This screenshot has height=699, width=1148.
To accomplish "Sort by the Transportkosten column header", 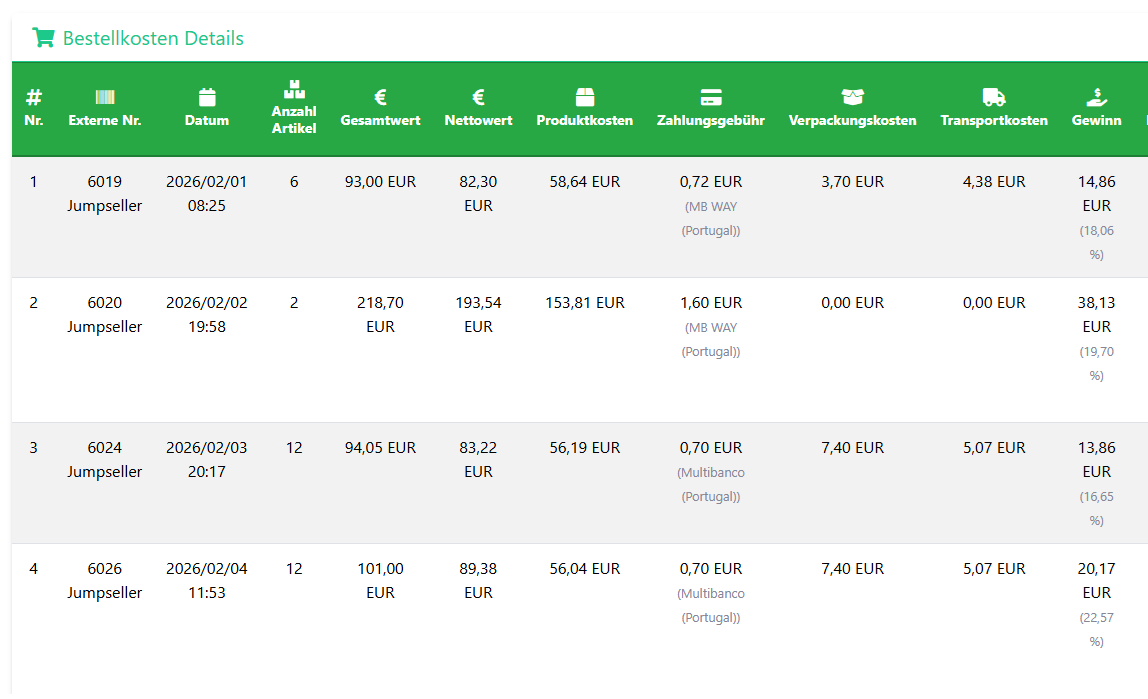I will pos(994,120).
